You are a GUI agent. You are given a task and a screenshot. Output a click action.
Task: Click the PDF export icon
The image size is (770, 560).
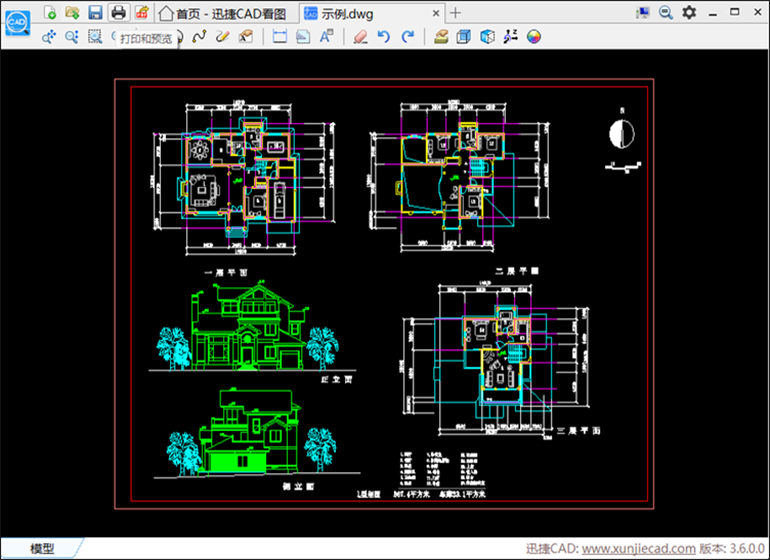pos(141,12)
